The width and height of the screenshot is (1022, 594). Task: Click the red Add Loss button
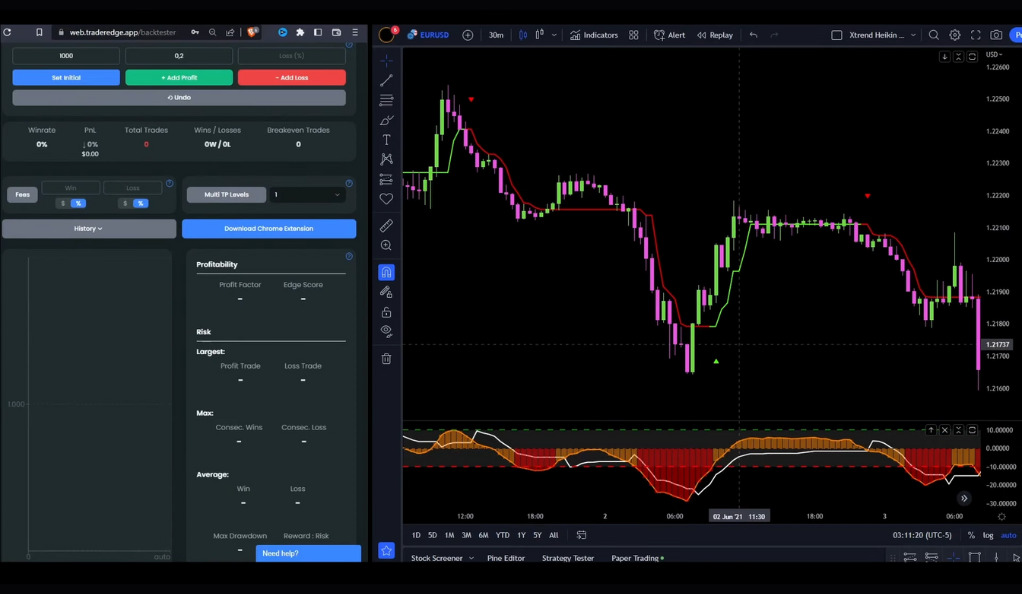tap(291, 78)
